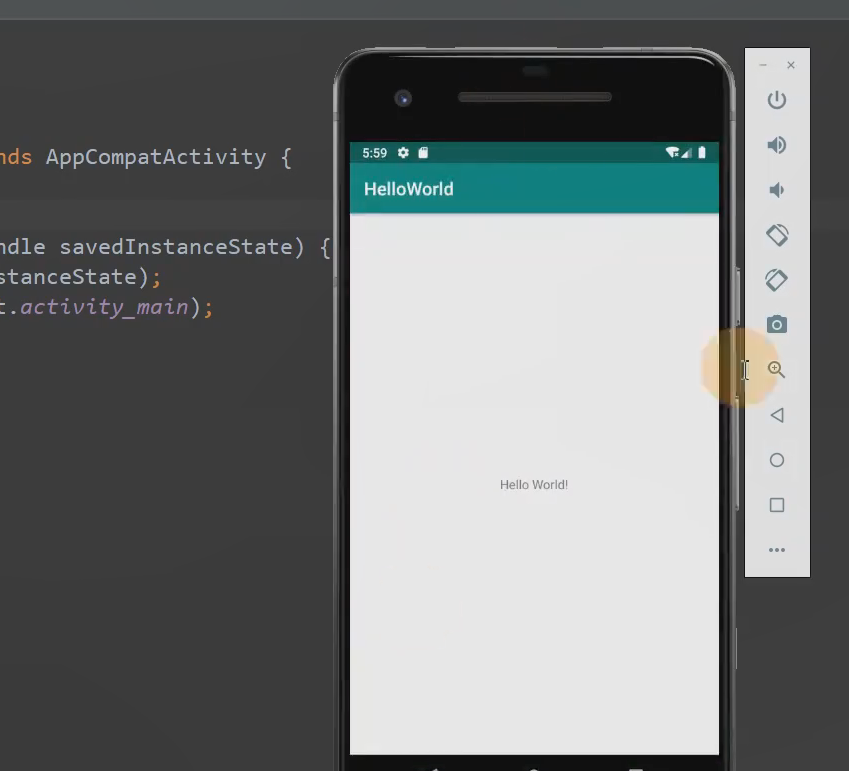Rotate the emulator left
Screen dimensions: 849x771
[776, 235]
